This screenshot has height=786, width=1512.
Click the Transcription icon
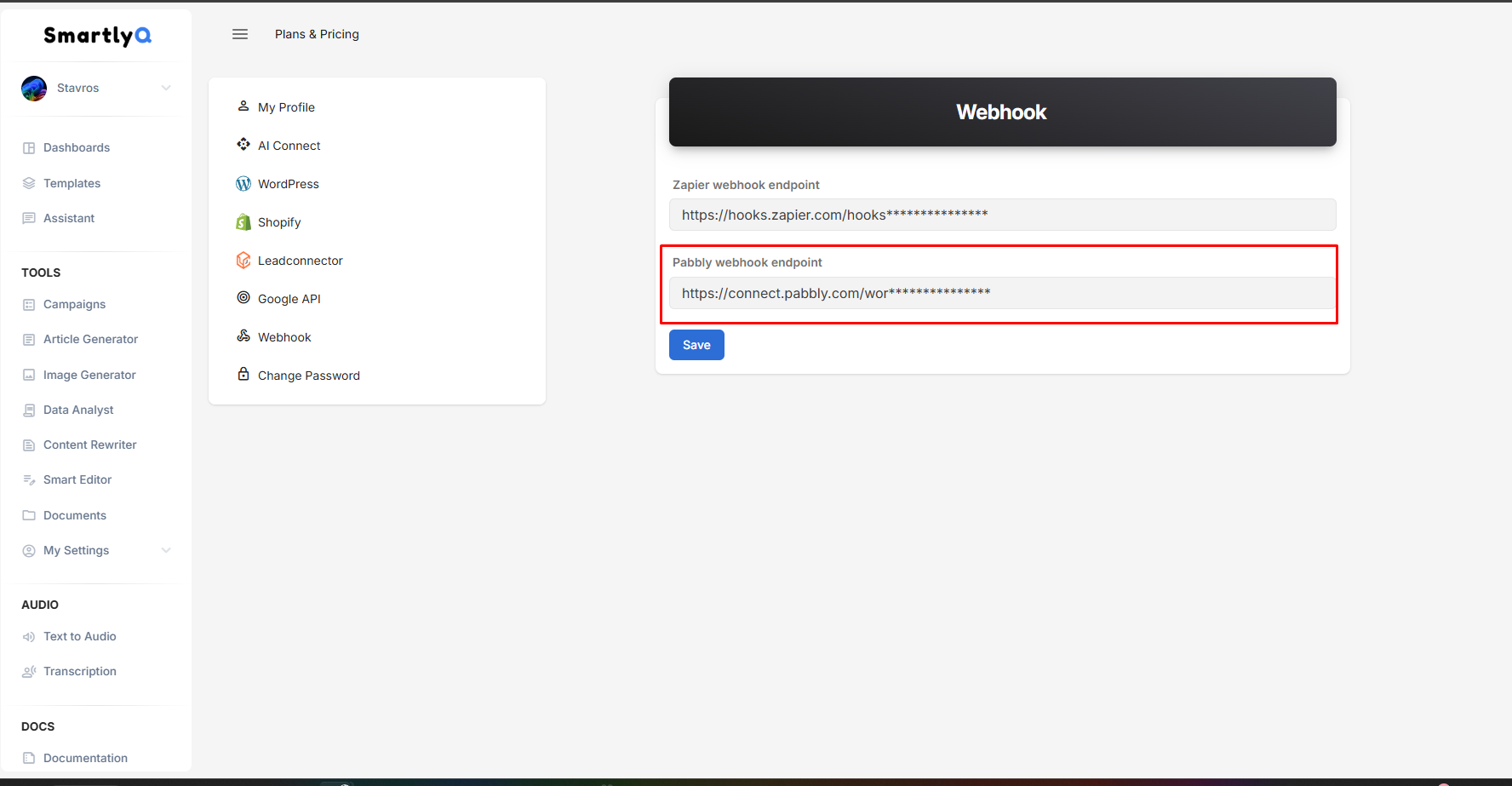pyautogui.click(x=29, y=671)
